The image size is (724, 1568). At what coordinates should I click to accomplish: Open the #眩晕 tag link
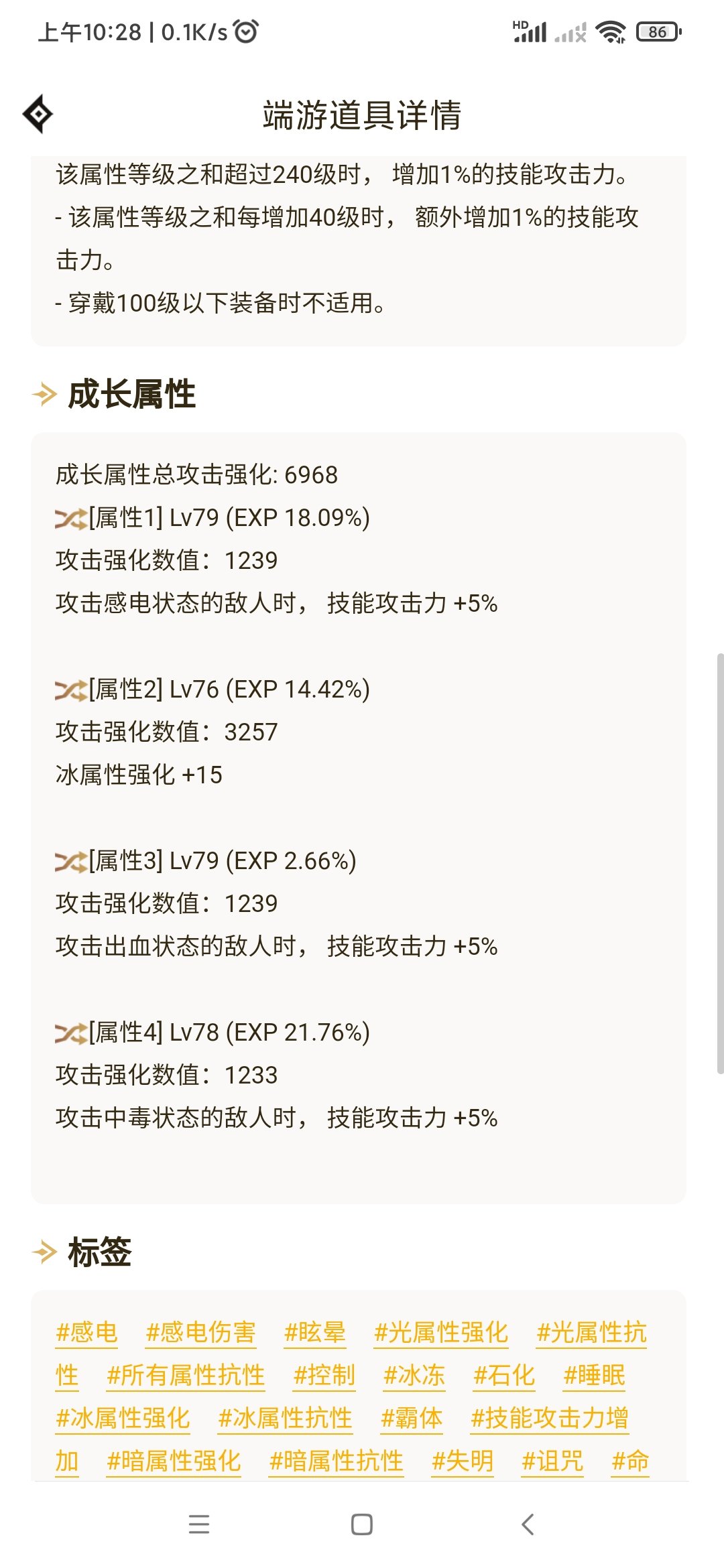pos(315,1333)
